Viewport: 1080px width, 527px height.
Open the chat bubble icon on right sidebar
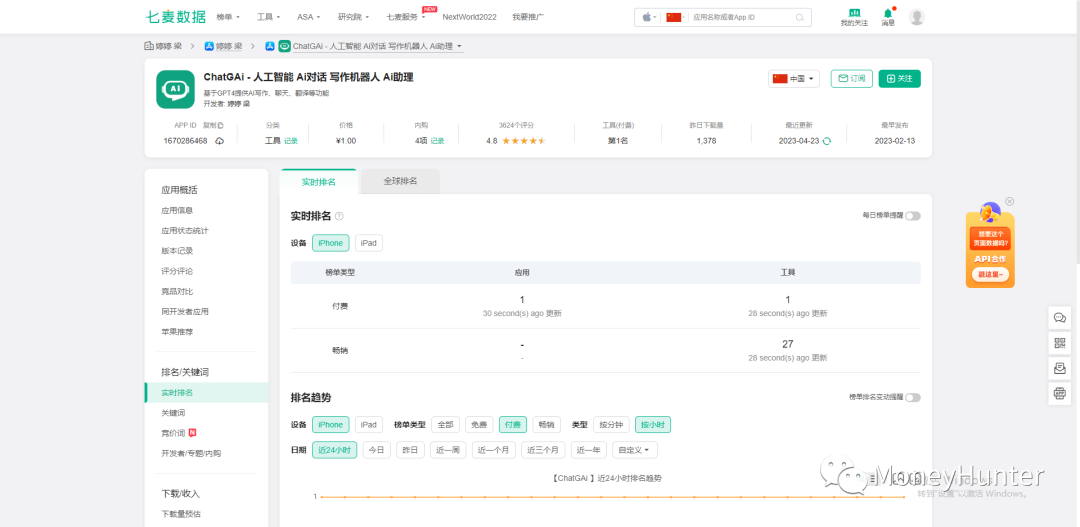point(1059,318)
